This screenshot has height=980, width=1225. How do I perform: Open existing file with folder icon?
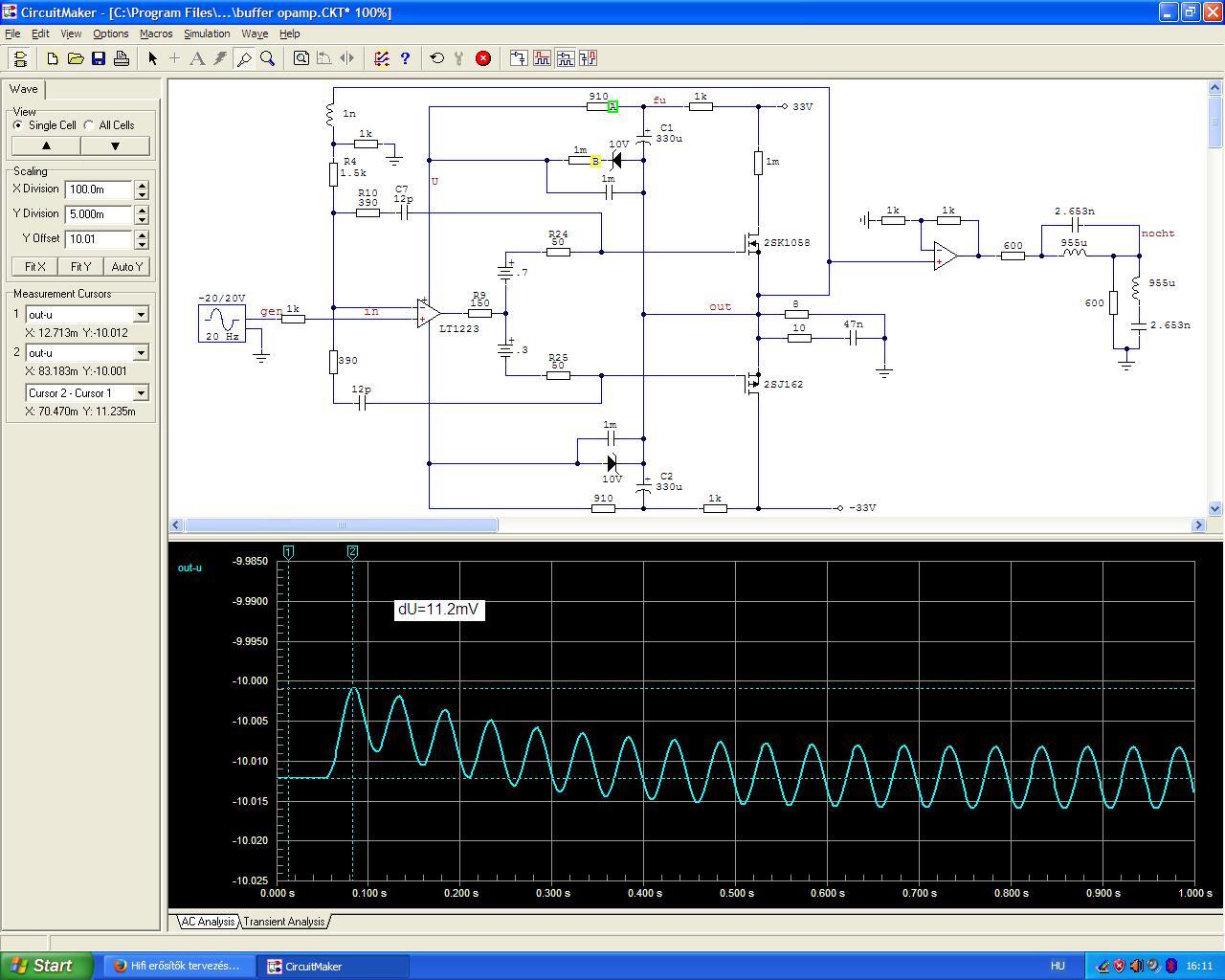76,58
